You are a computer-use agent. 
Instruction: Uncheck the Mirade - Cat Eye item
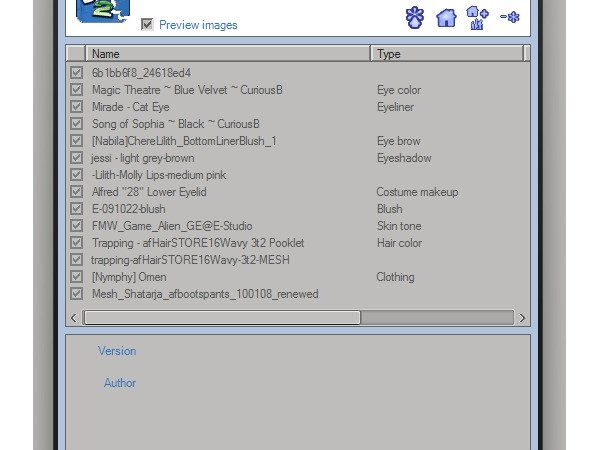tap(77, 106)
